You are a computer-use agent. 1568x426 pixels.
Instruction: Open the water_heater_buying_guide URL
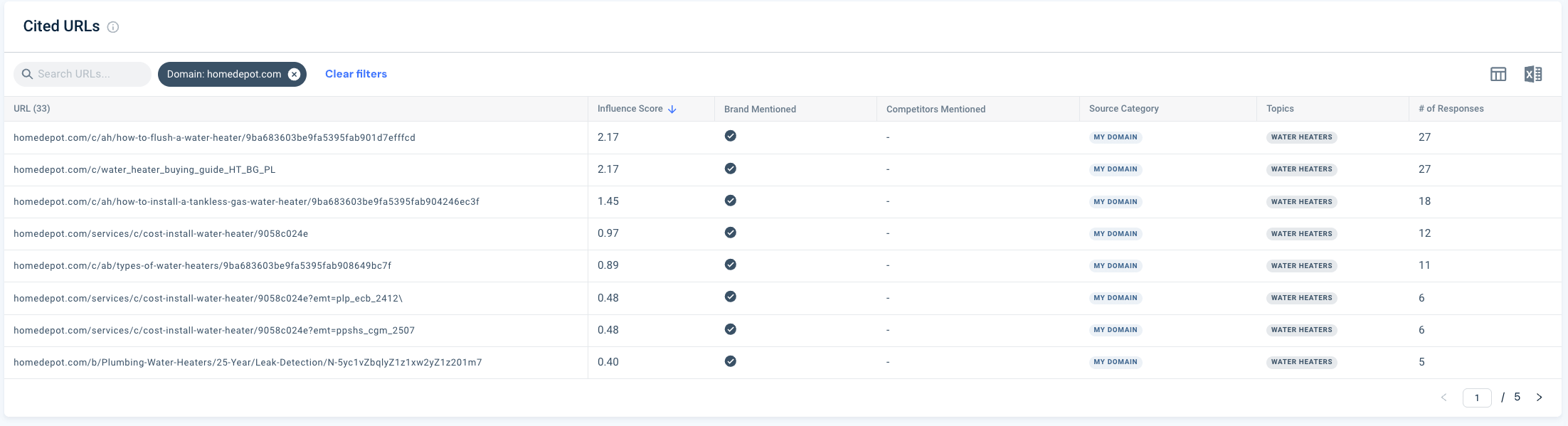pyautogui.click(x=144, y=170)
